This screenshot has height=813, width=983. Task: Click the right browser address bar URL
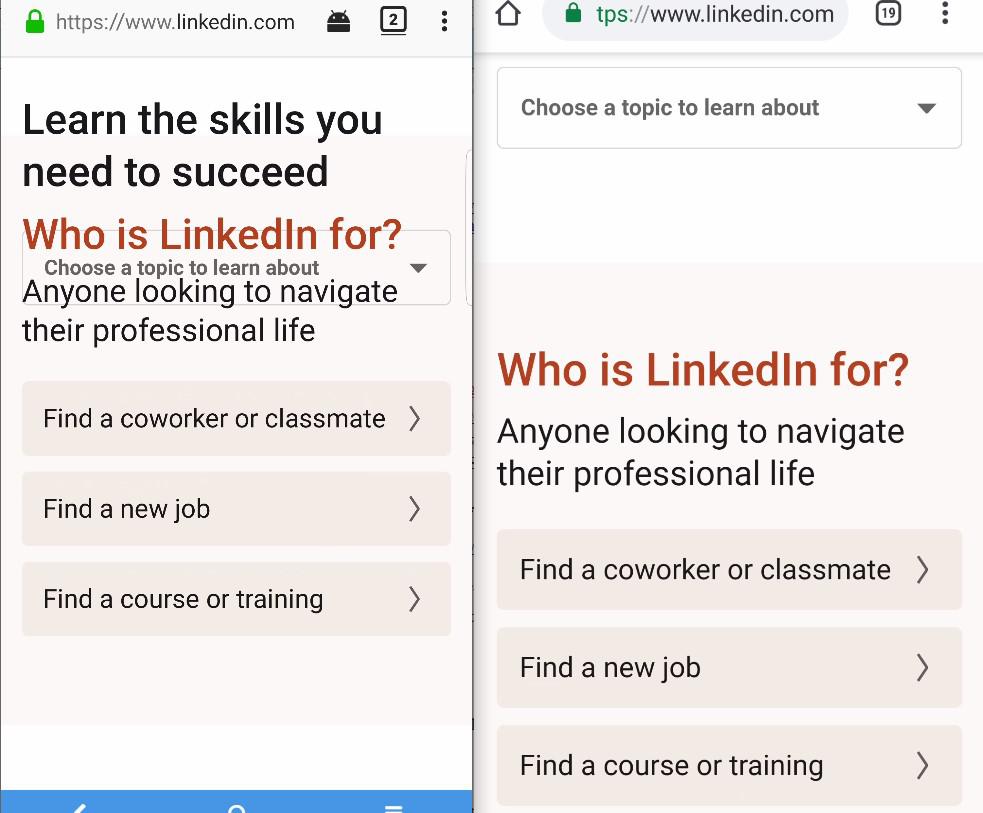click(715, 13)
